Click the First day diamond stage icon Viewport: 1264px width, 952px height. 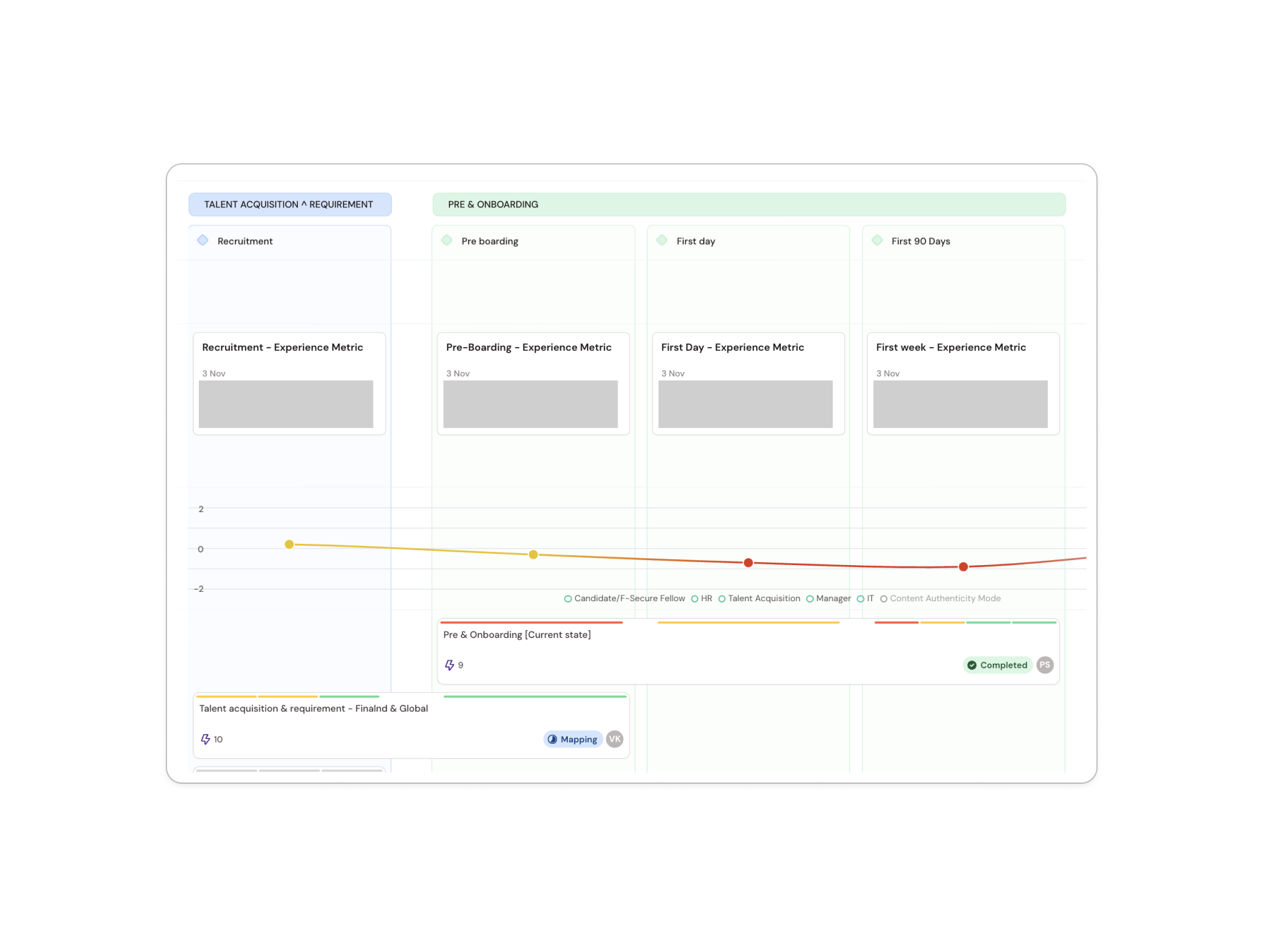tap(662, 240)
